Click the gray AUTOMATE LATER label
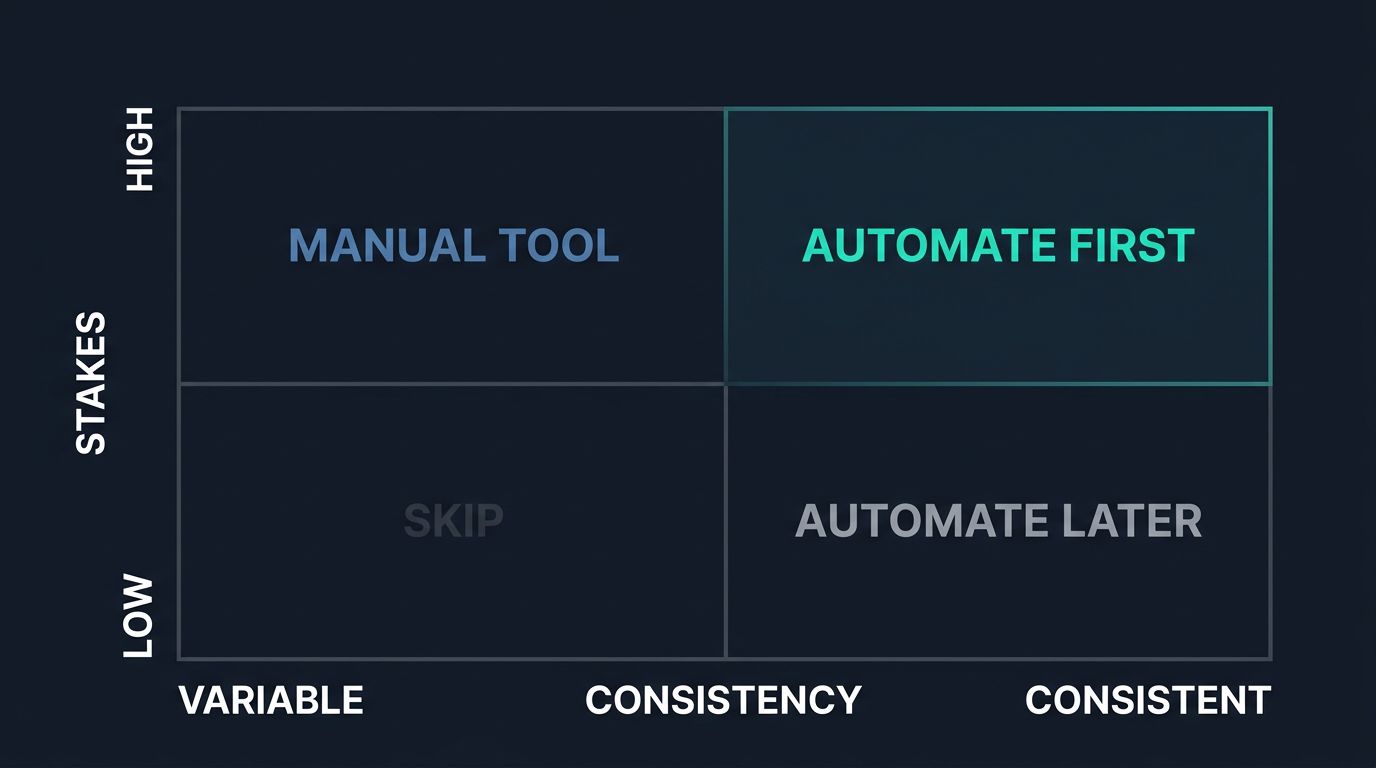The height and width of the screenshot is (768, 1376). point(998,521)
